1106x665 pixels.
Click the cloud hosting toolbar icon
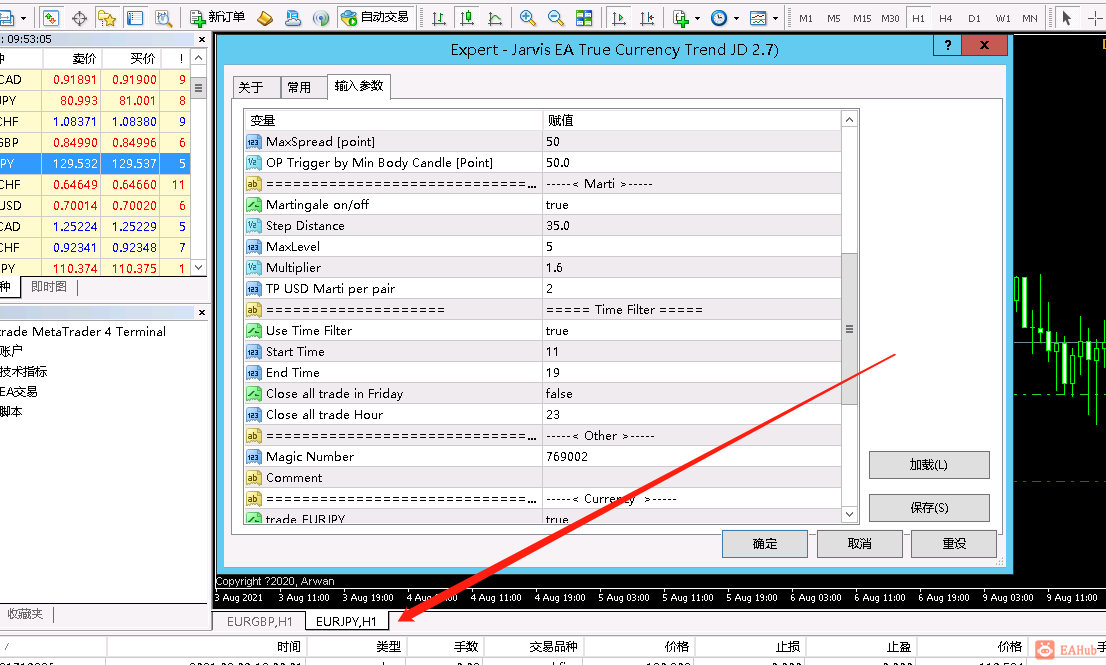293,18
